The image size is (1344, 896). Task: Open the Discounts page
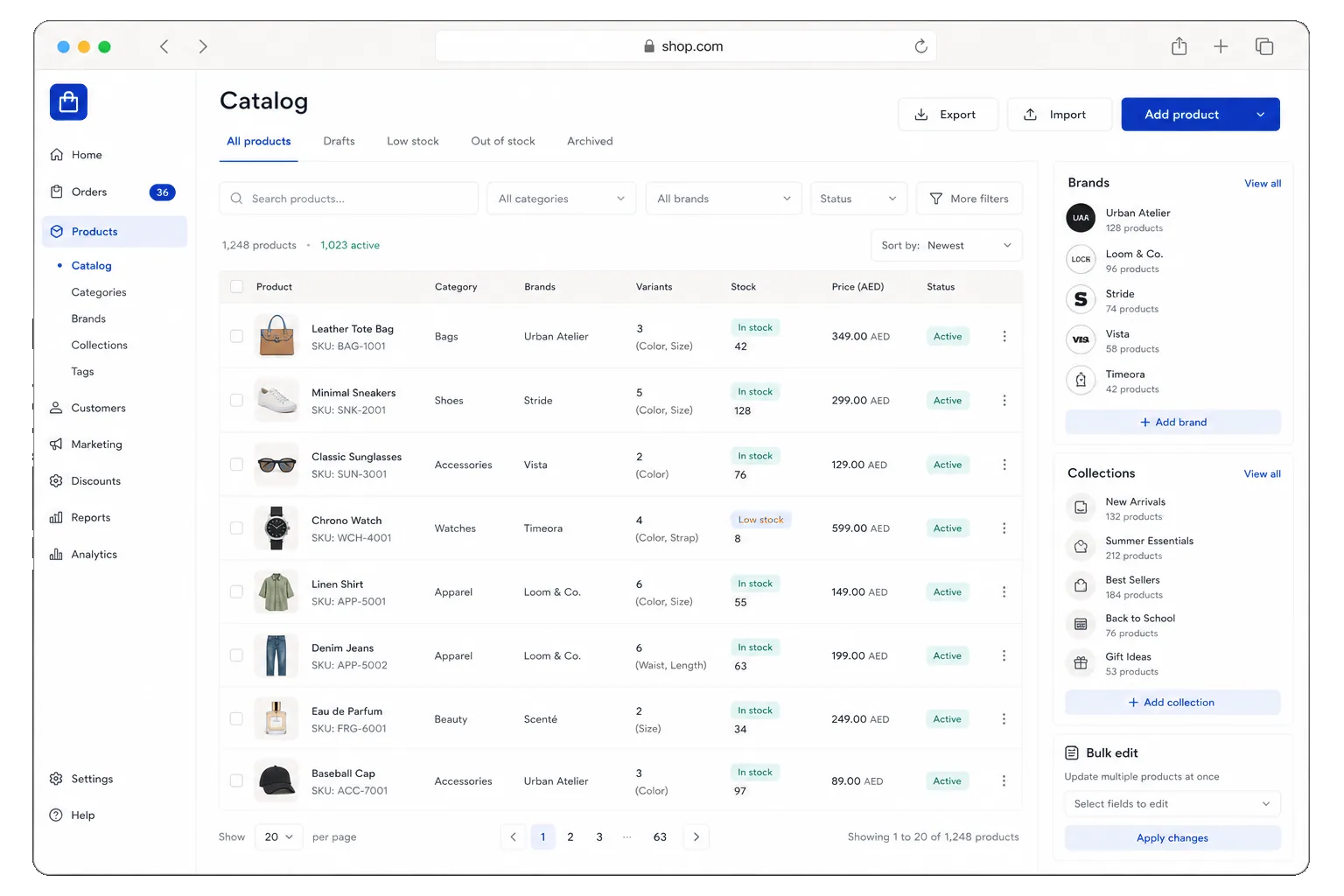pos(85,481)
